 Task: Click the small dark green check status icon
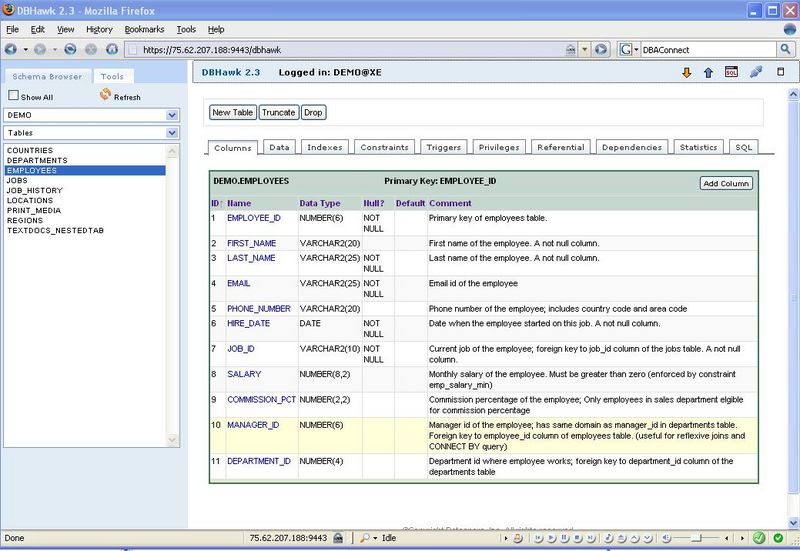coord(778,538)
